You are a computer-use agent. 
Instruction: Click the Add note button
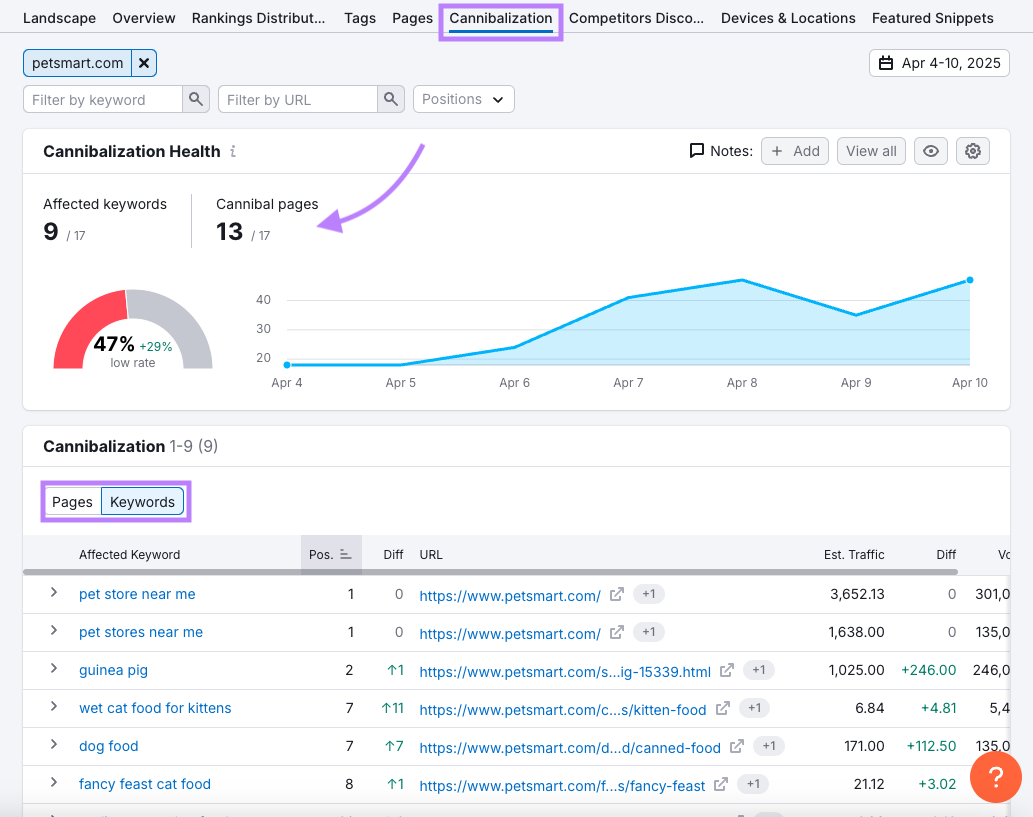click(x=795, y=151)
